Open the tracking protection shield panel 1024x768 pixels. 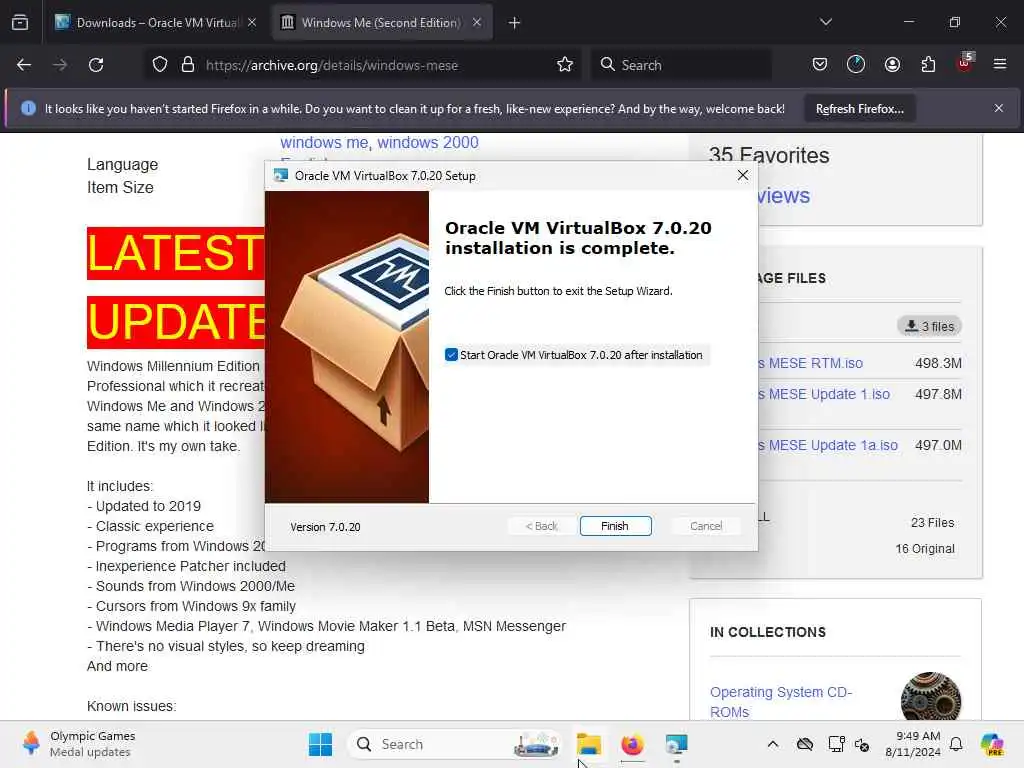coord(160,65)
